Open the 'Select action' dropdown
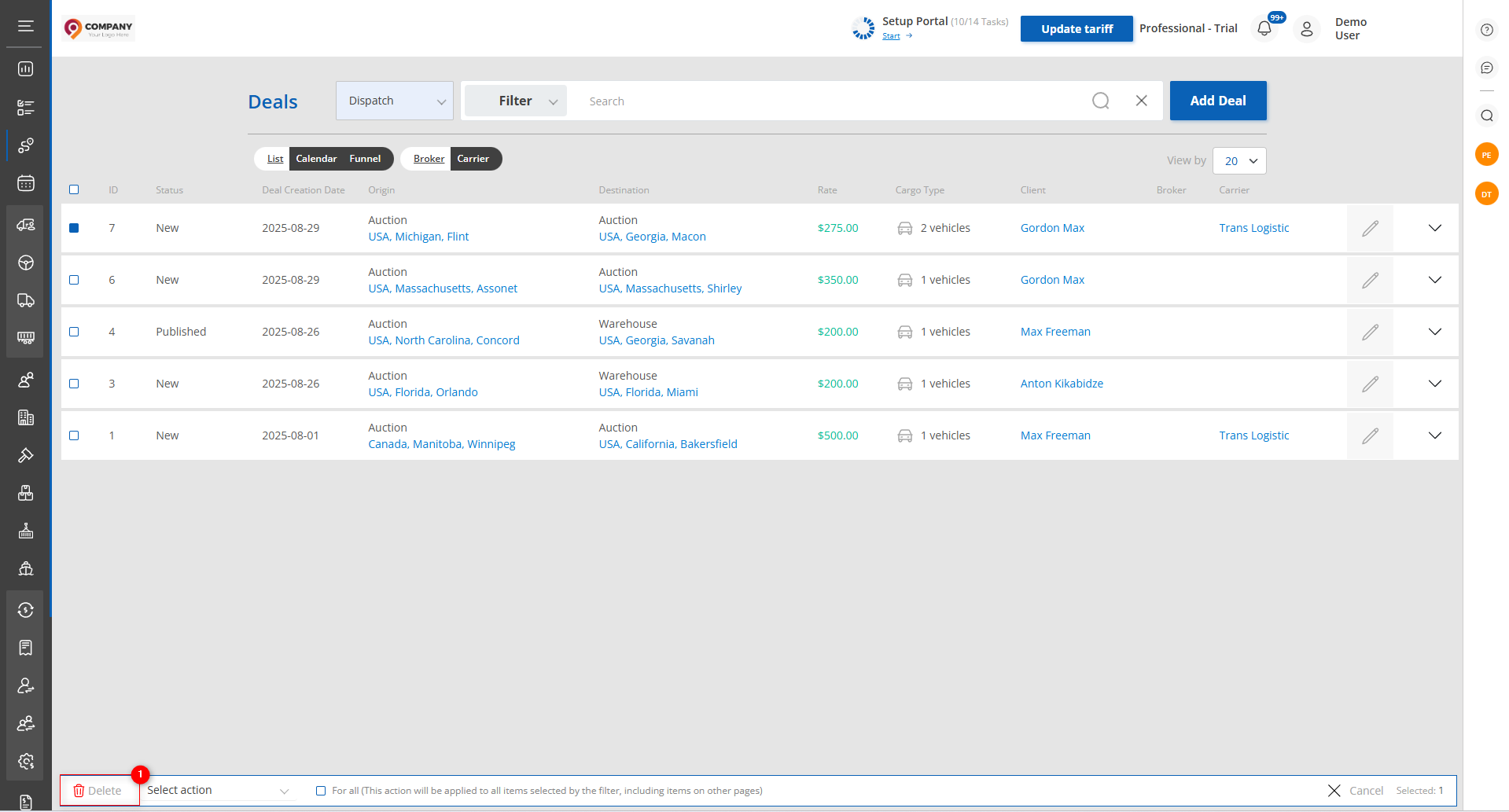The width and height of the screenshot is (1509, 812). point(218,791)
